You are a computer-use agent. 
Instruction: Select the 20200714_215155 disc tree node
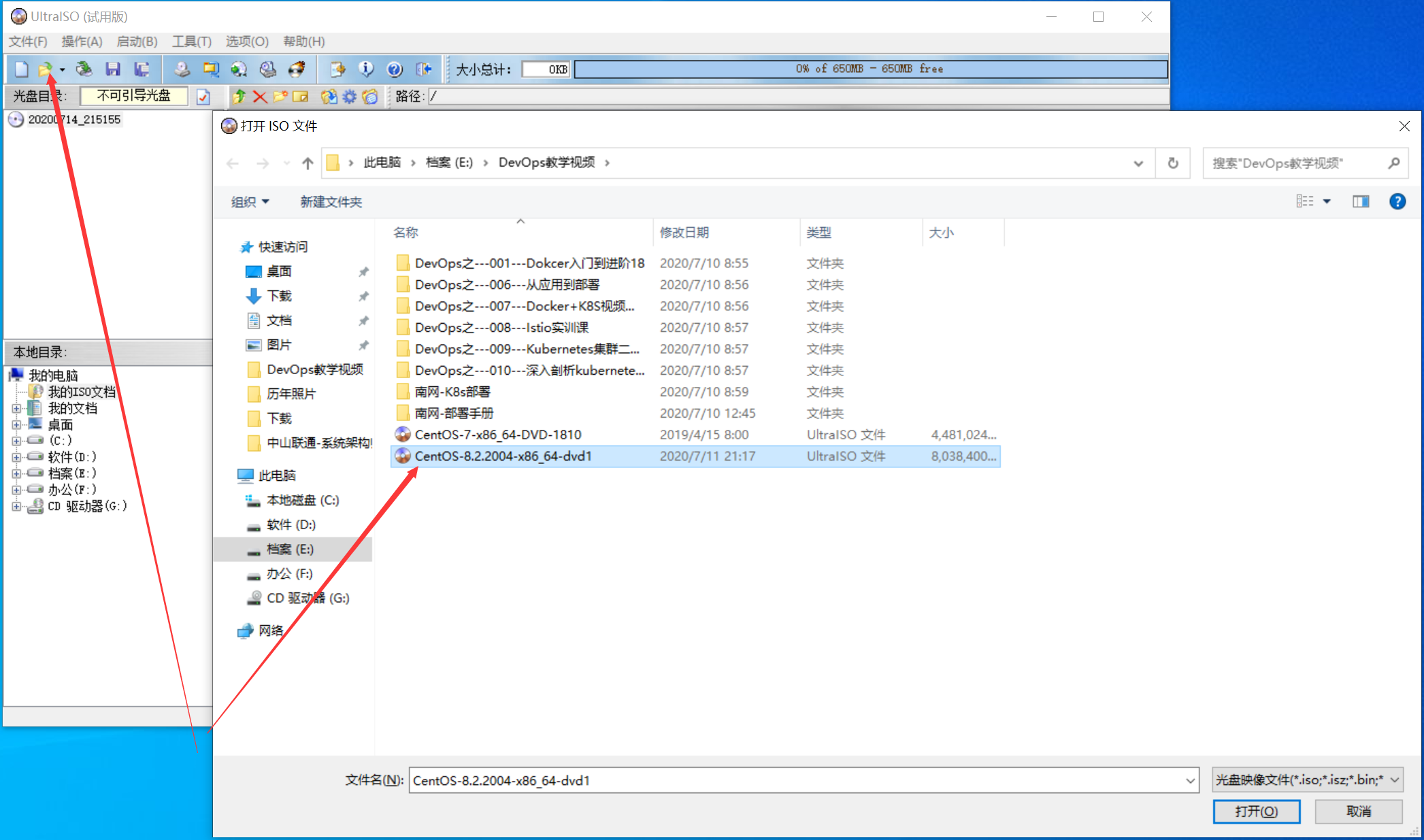point(74,120)
